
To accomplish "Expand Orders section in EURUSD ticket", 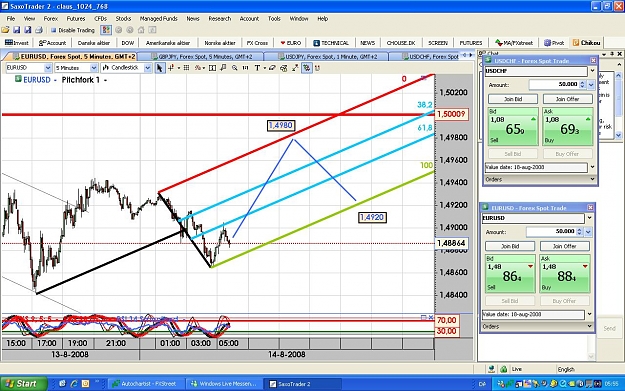I will pyautogui.click(x=537, y=326).
